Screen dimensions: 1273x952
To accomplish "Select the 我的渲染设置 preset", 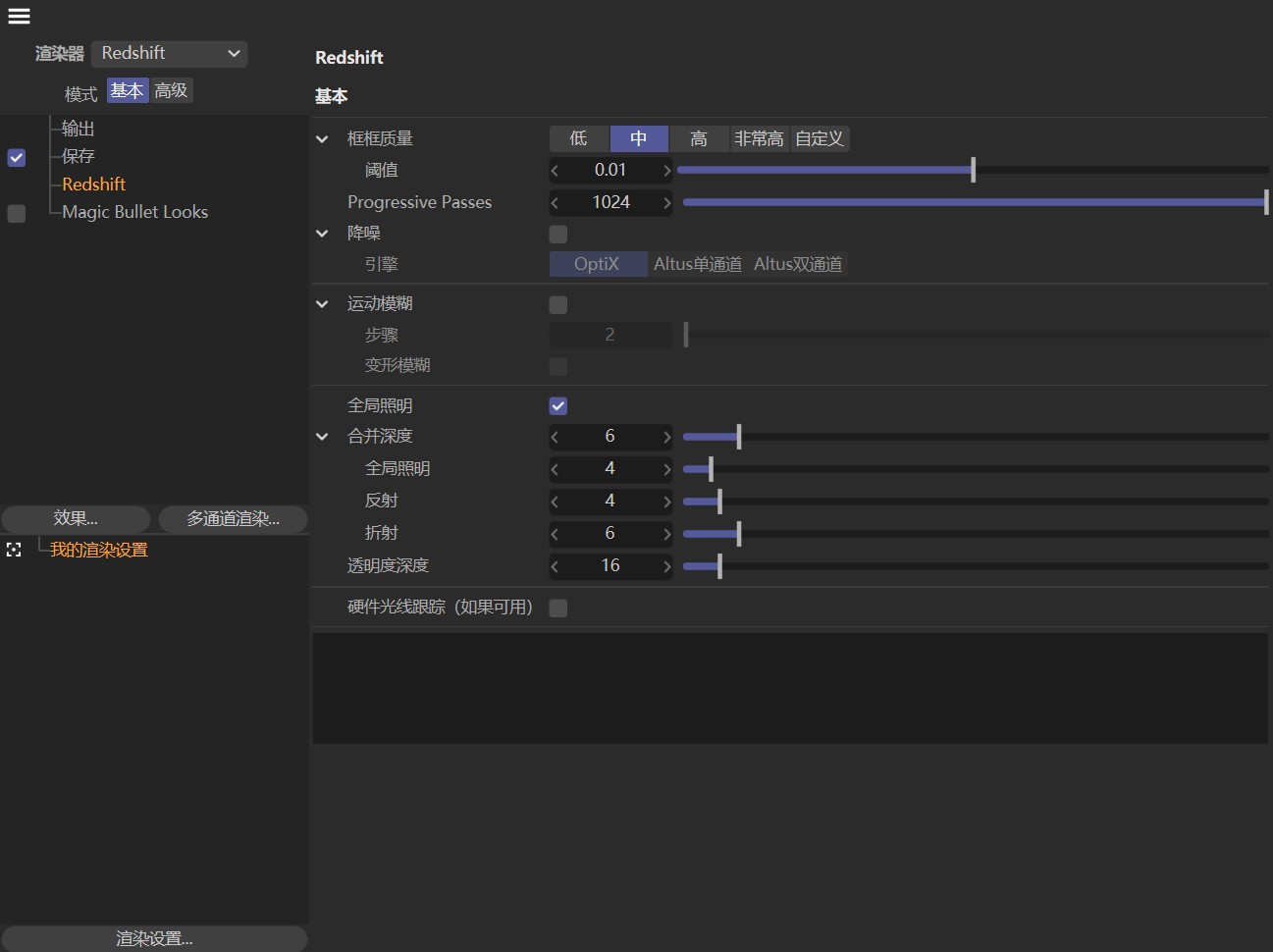I will [98, 550].
